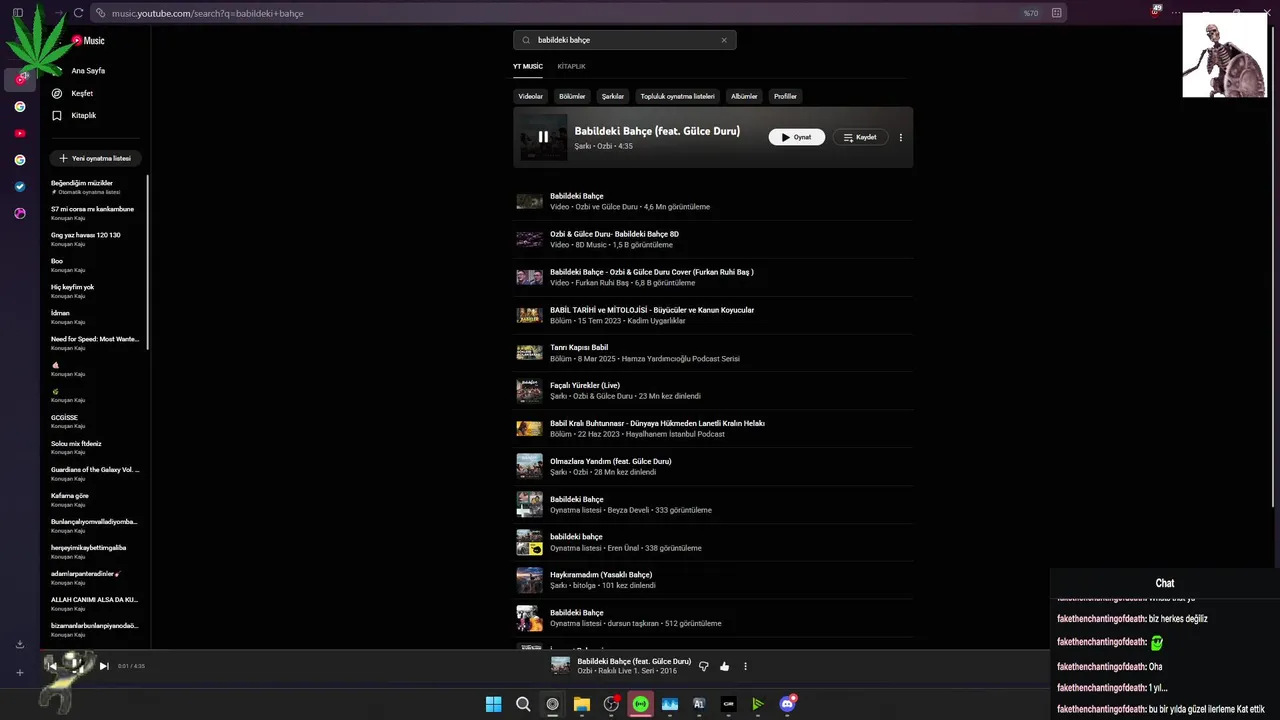Image resolution: width=1280 pixels, height=720 pixels.
Task: Filter results by Albümler
Action: [744, 96]
